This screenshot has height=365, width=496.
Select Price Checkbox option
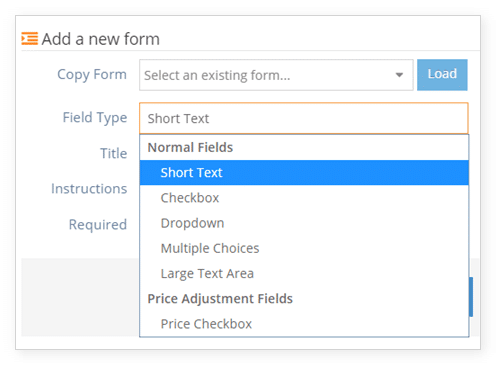(x=304, y=324)
